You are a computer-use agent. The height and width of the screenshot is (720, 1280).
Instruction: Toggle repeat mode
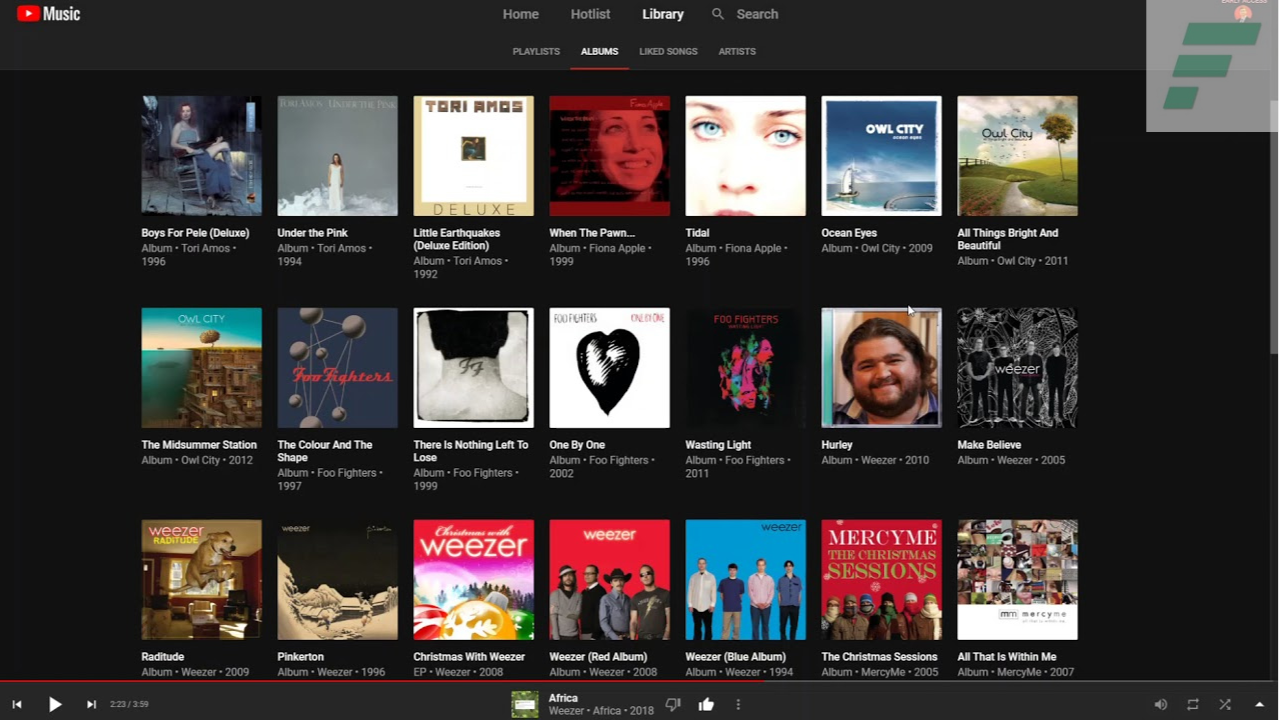pyautogui.click(x=1193, y=704)
